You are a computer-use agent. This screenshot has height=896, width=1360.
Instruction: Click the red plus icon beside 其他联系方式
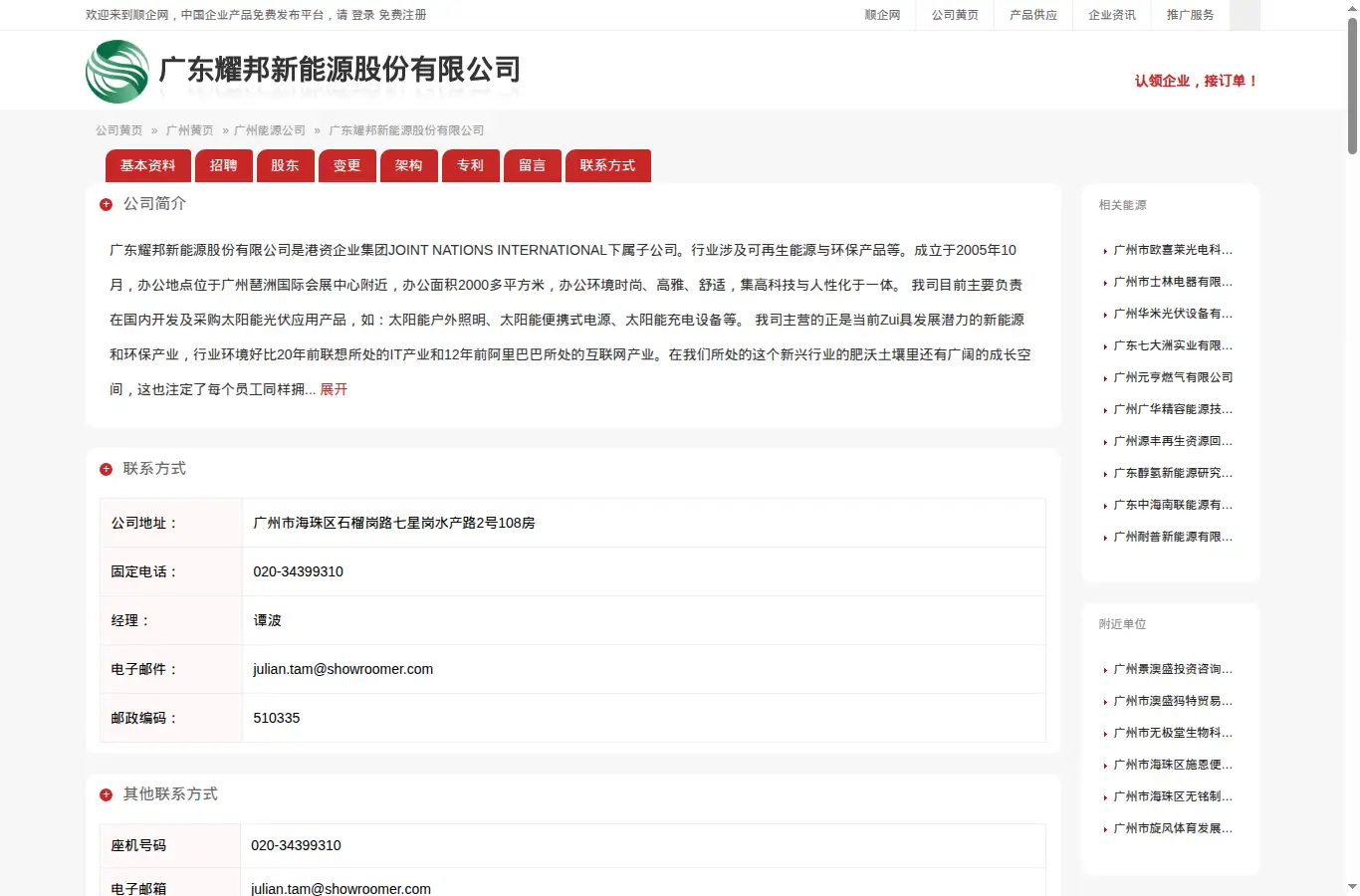tap(106, 794)
